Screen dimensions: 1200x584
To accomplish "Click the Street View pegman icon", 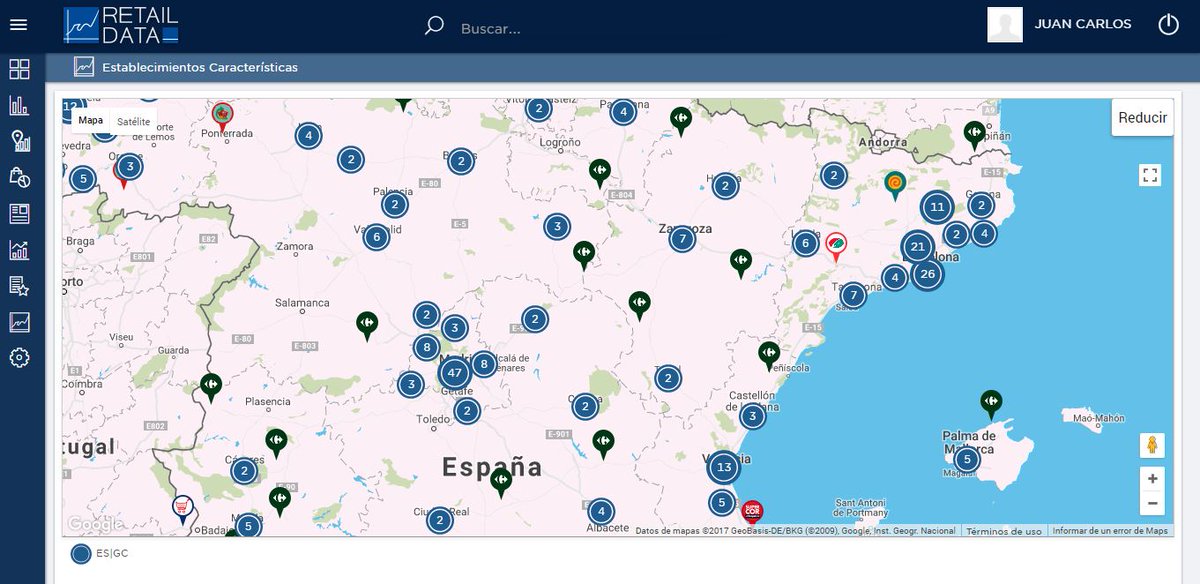I will pos(1152,445).
